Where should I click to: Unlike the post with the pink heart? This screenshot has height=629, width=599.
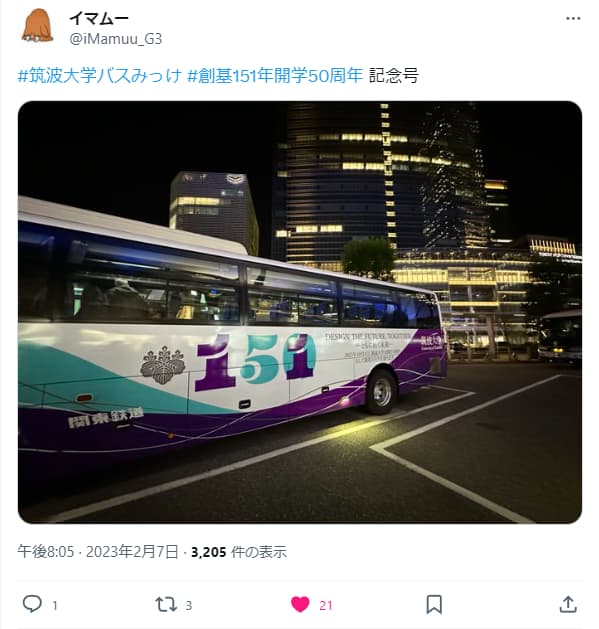coord(300,604)
